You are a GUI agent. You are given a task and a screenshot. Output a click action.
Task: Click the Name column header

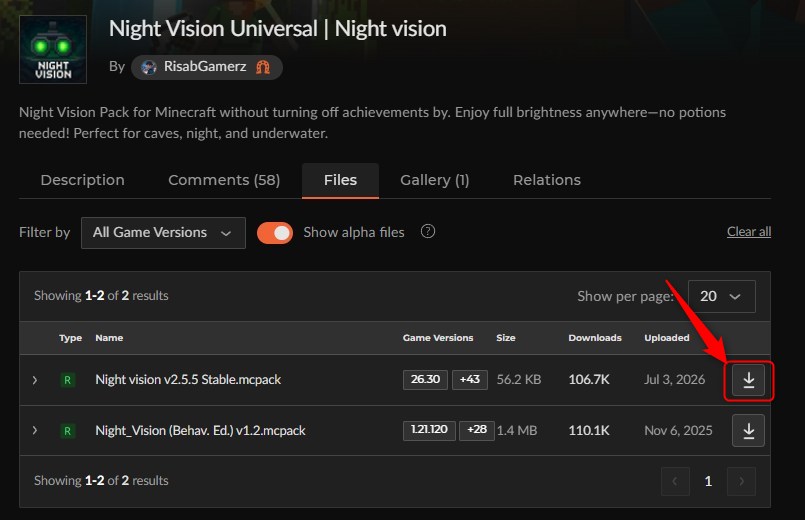[x=109, y=338]
